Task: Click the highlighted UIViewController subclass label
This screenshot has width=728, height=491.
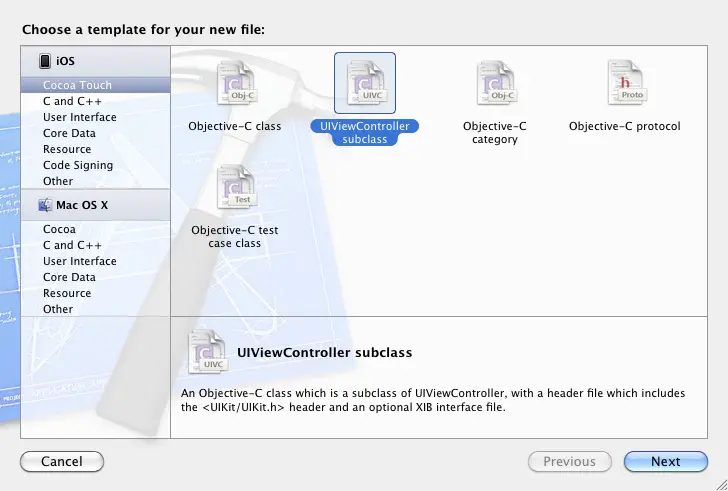Action: [x=364, y=133]
